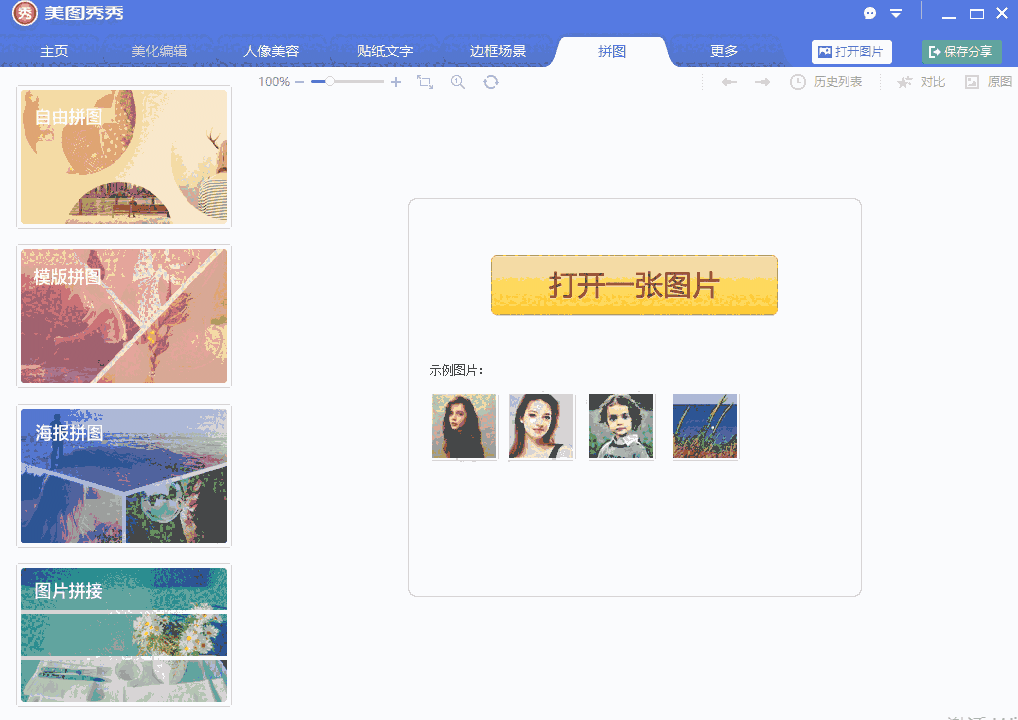1018x720 pixels.
Task: Click the redo right arrow
Action: tap(762, 82)
